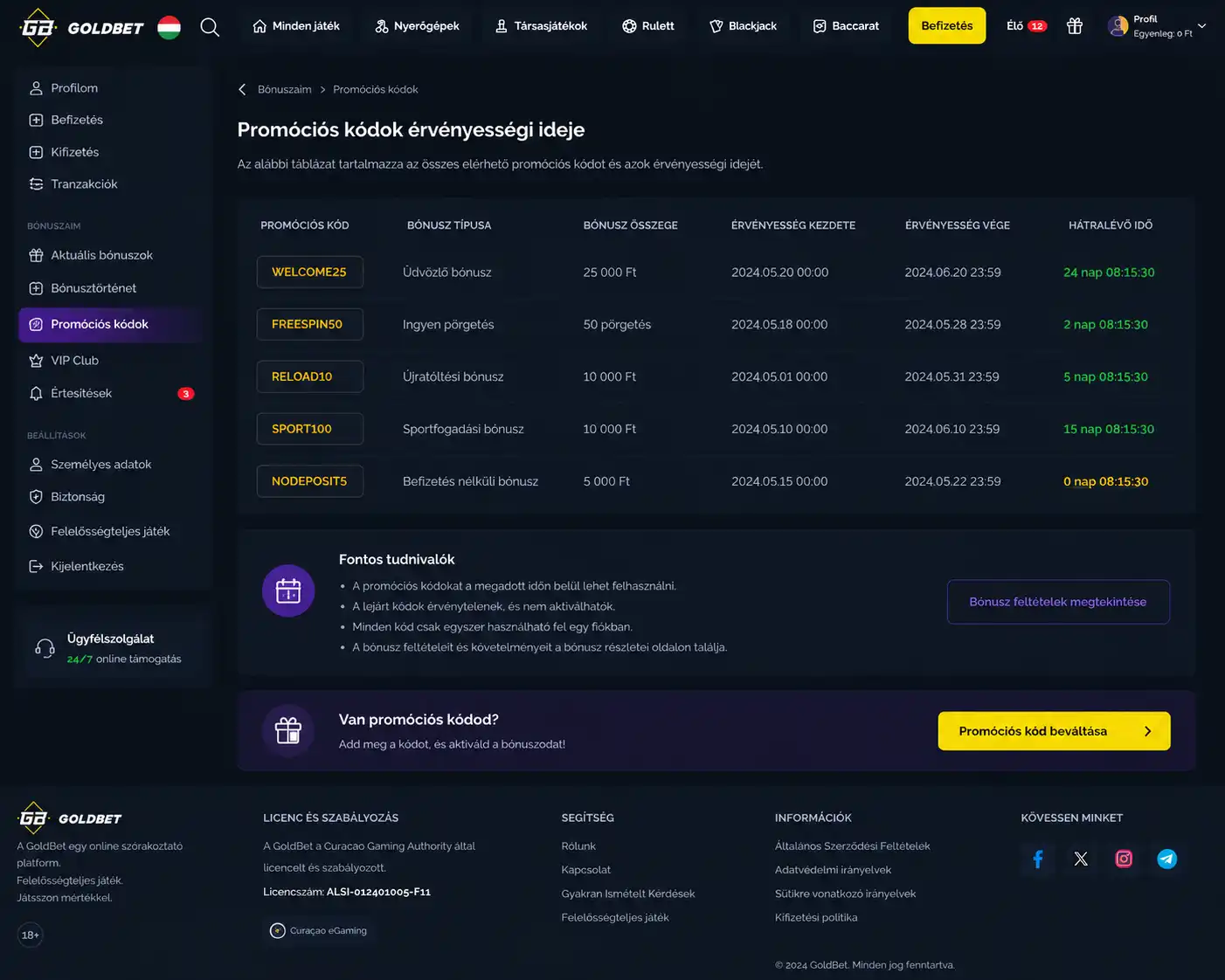Click the SPORT100 promo code
Image resolution: width=1225 pixels, height=980 pixels.
309,429
